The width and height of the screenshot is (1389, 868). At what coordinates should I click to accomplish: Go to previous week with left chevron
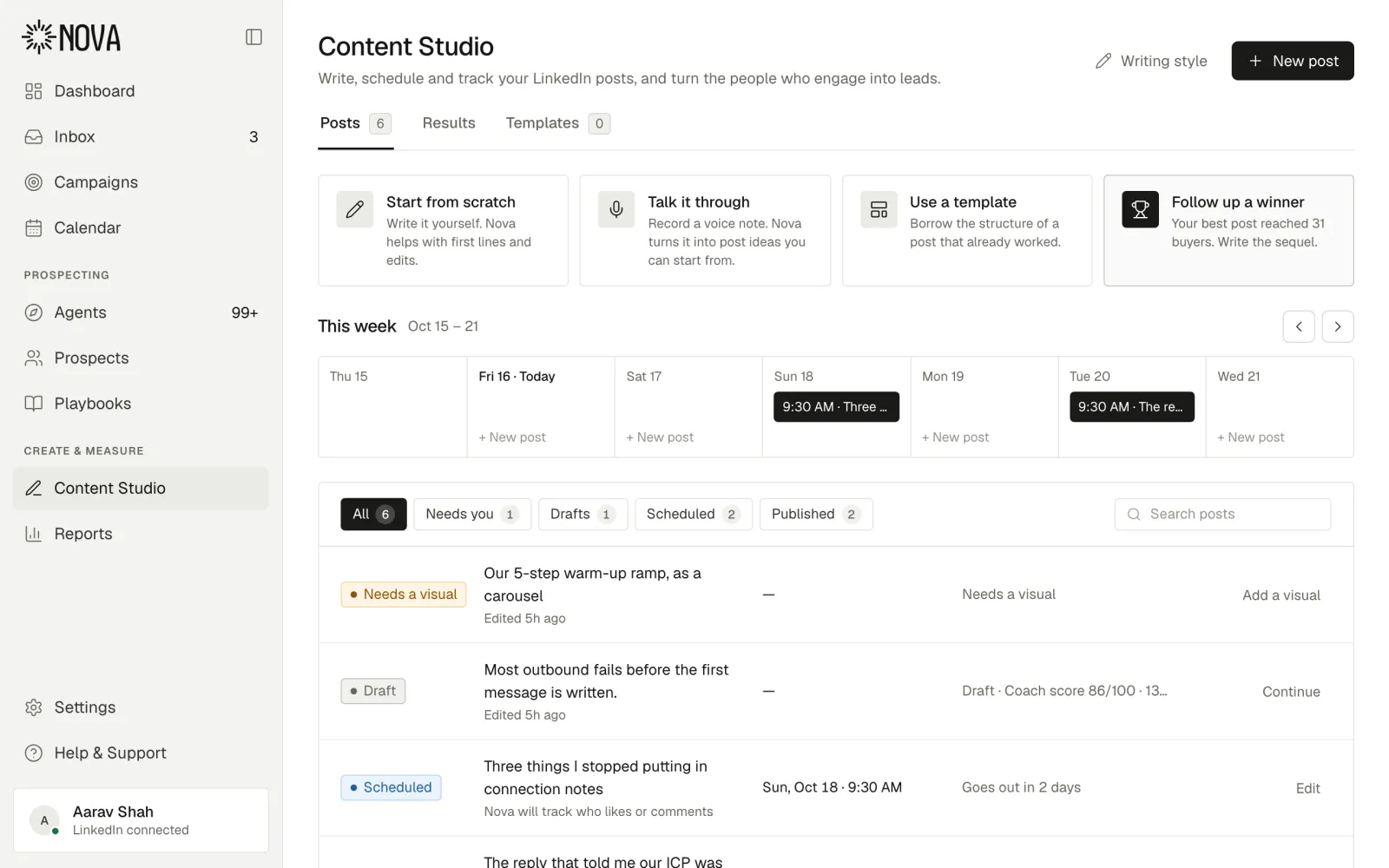point(1299,326)
